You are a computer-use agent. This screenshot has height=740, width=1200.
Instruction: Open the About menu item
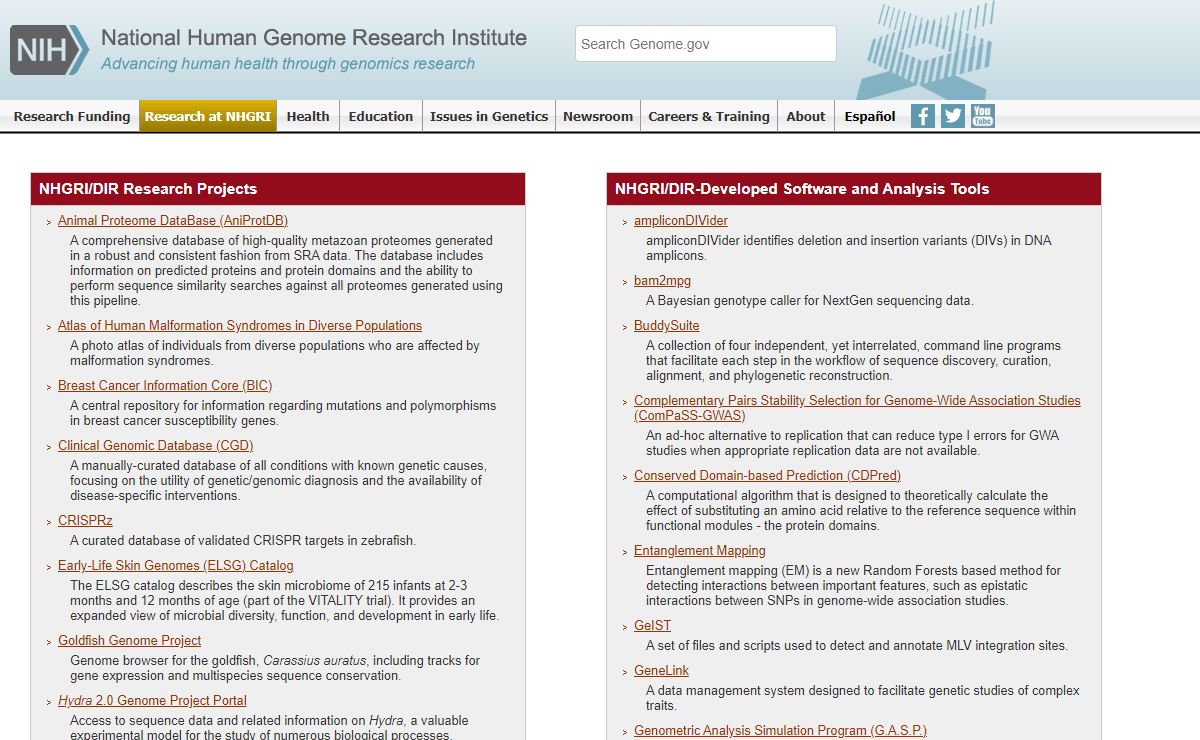(806, 116)
